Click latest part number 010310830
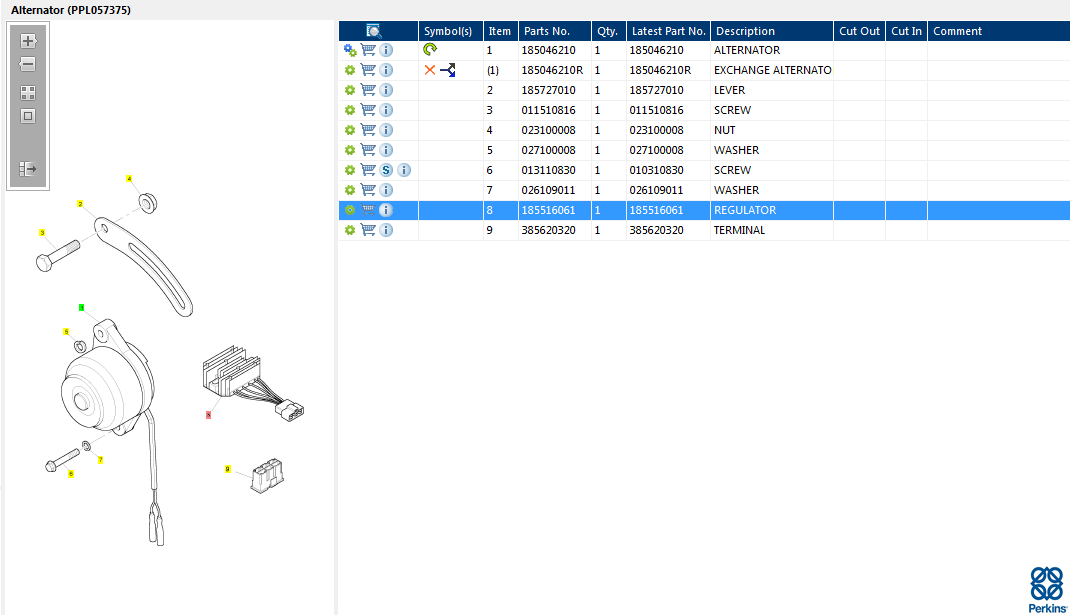Screen dimensions: 1070x615 [x=656, y=170]
